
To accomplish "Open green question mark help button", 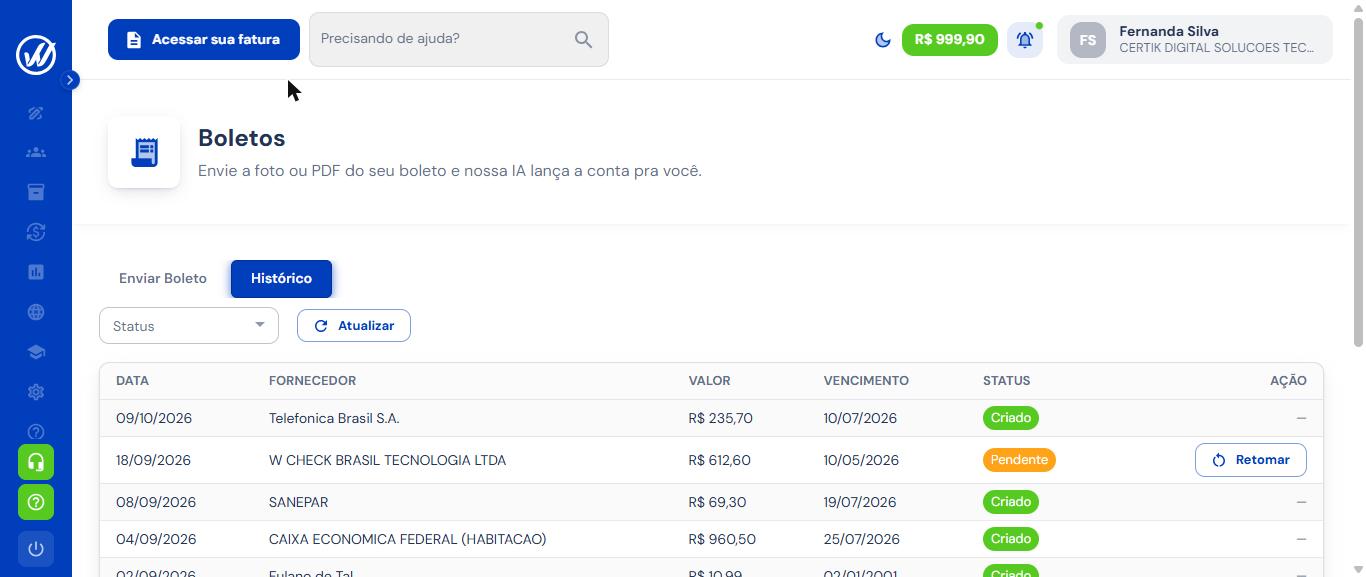I will [36, 502].
